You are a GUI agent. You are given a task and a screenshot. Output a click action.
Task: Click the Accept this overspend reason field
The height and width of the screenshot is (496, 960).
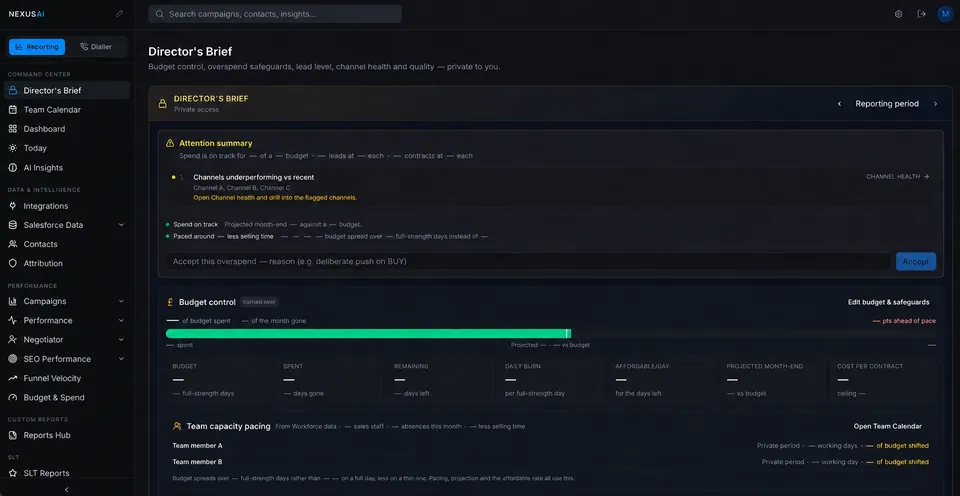(529, 261)
